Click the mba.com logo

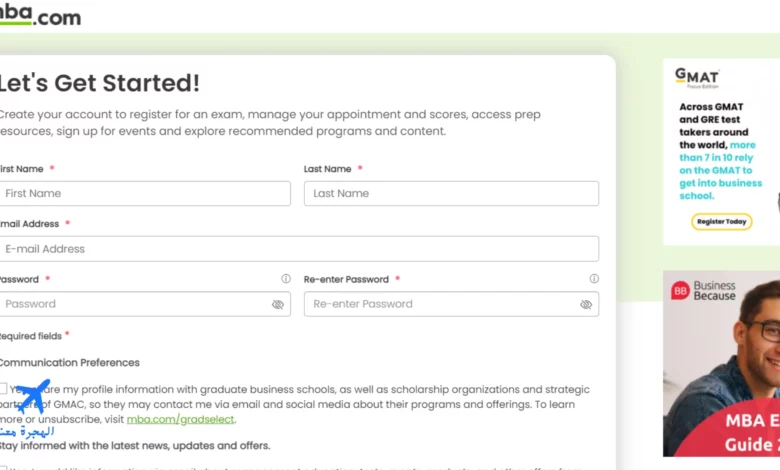(x=40, y=14)
